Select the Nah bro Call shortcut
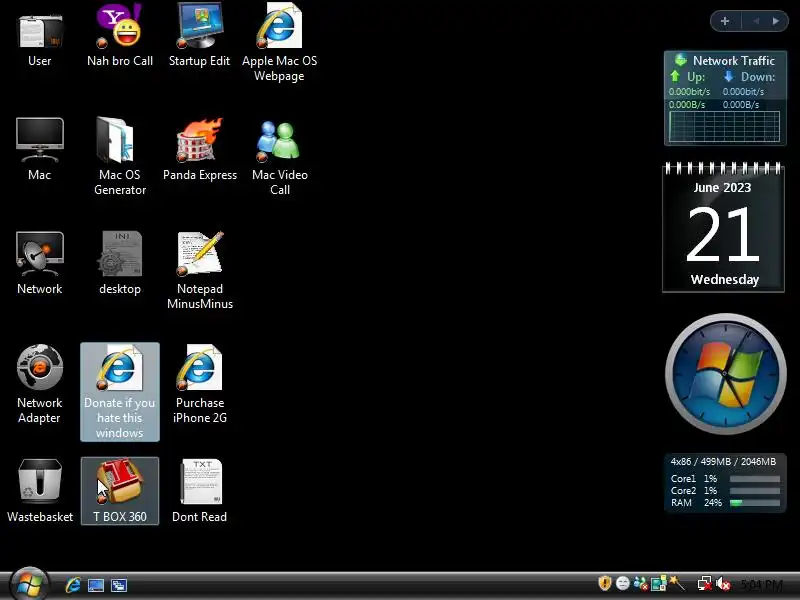The width and height of the screenshot is (800, 600). click(x=120, y=36)
